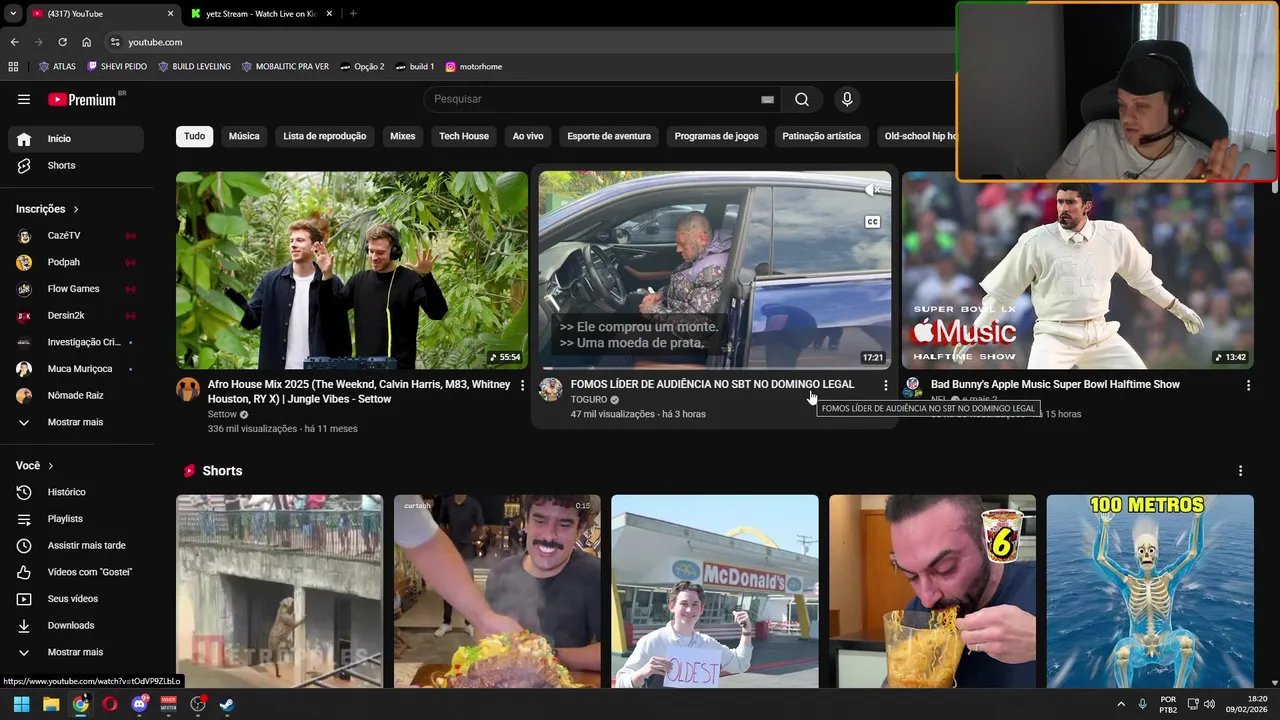This screenshot has height=720, width=1280.
Task: Toggle closed captions on TOGURO preview
Action: click(x=872, y=222)
